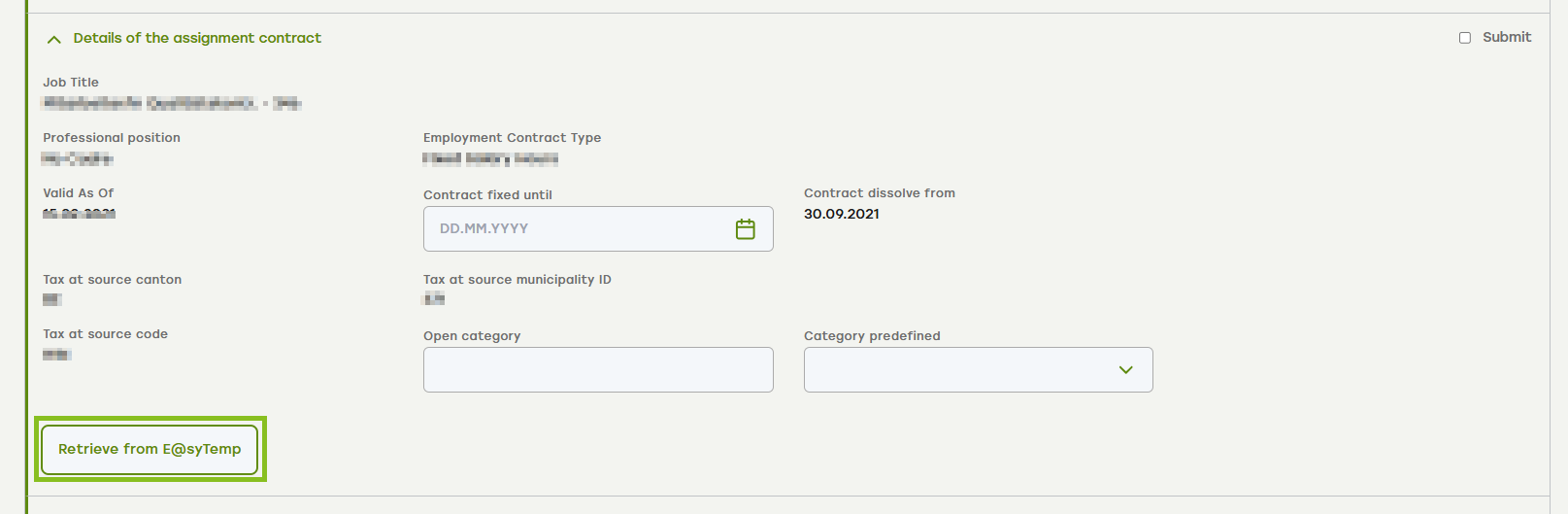Expand Category predefined via its arrow icon

(x=1126, y=370)
